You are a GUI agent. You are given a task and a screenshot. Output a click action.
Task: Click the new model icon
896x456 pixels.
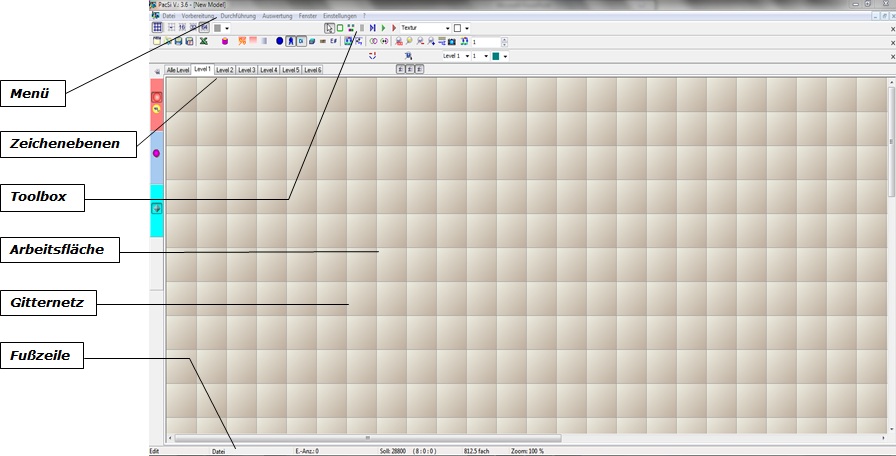[x=157, y=41]
